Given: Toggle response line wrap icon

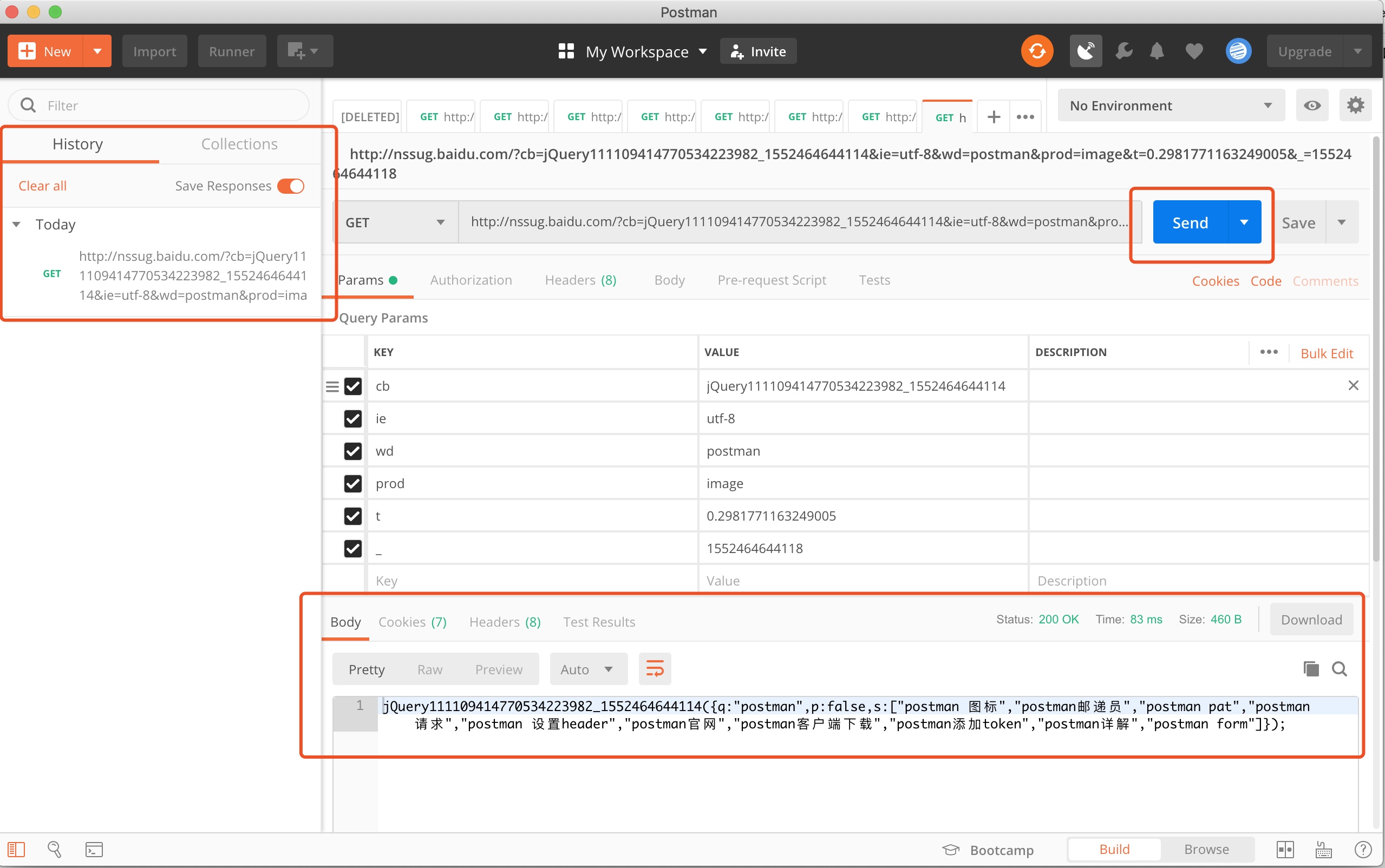Looking at the screenshot, I should (x=655, y=669).
